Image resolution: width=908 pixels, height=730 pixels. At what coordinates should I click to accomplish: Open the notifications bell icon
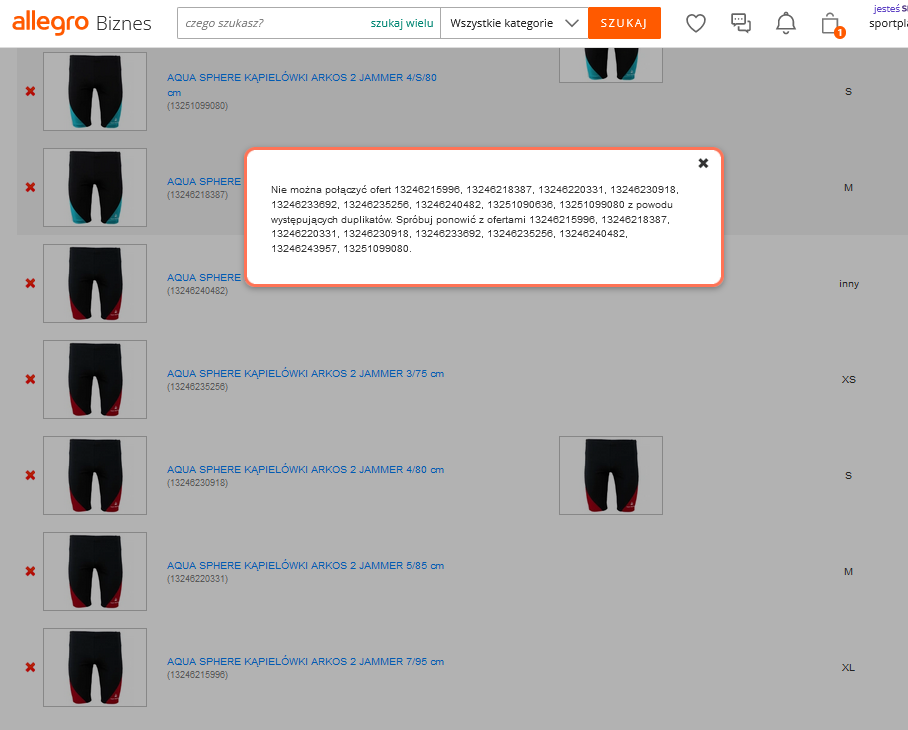tap(786, 23)
